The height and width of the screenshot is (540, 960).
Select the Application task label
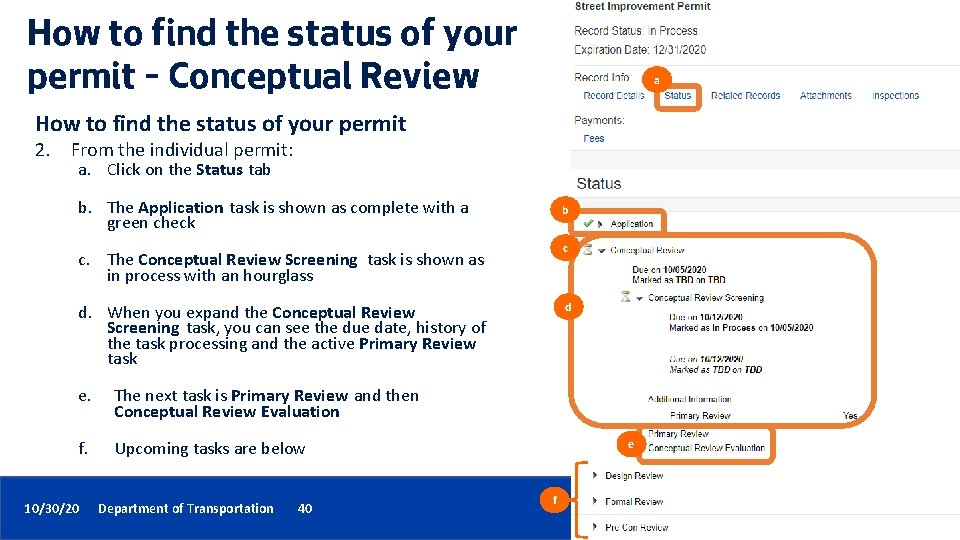coord(631,224)
